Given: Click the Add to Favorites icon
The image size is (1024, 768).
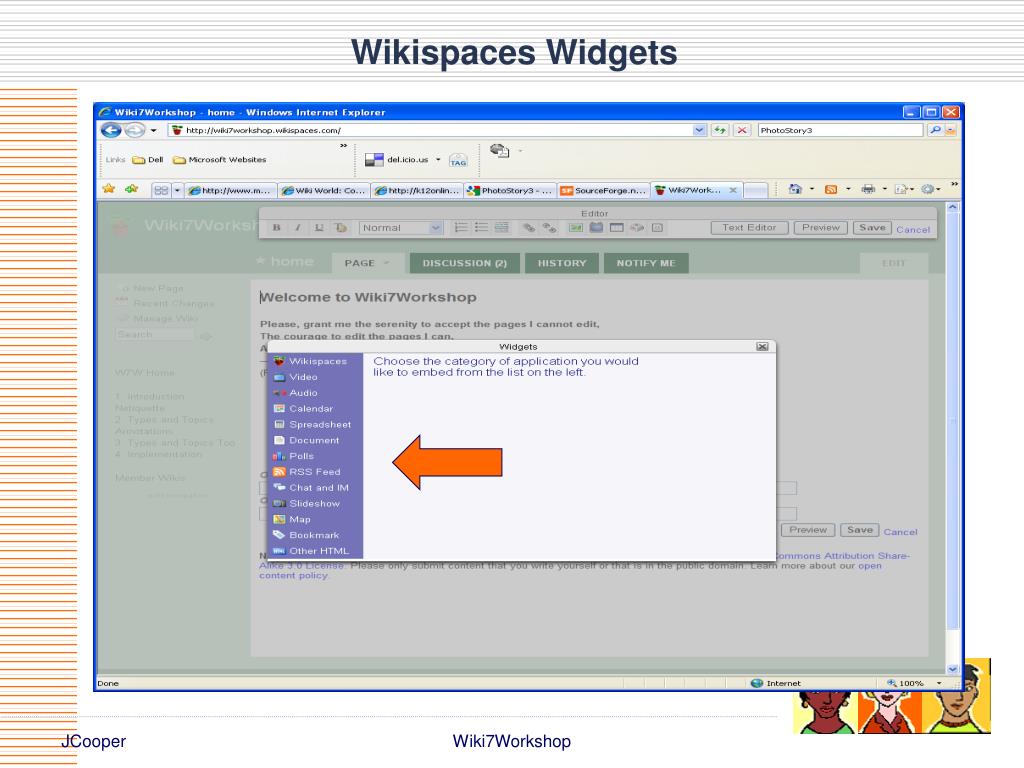Looking at the screenshot, I should tap(131, 189).
